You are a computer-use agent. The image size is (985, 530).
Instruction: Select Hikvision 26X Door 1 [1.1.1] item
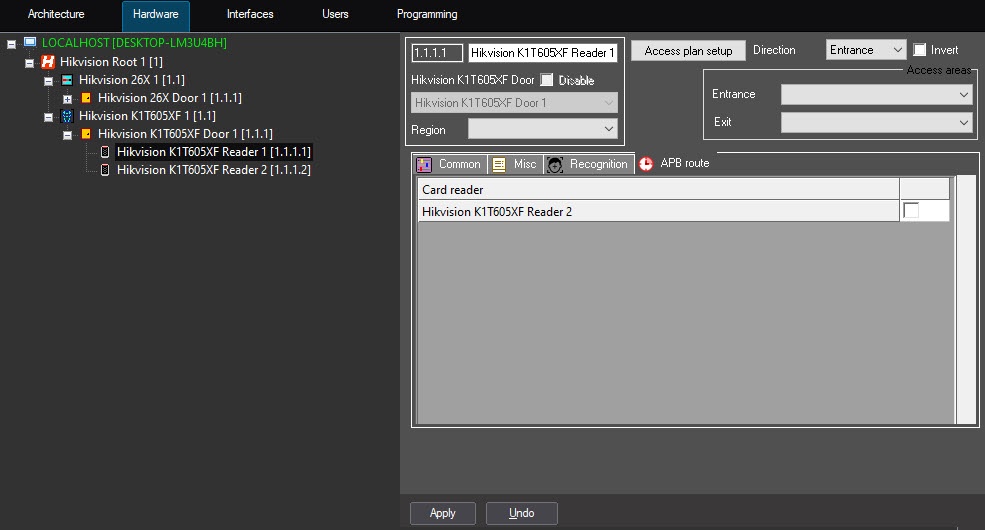point(170,98)
